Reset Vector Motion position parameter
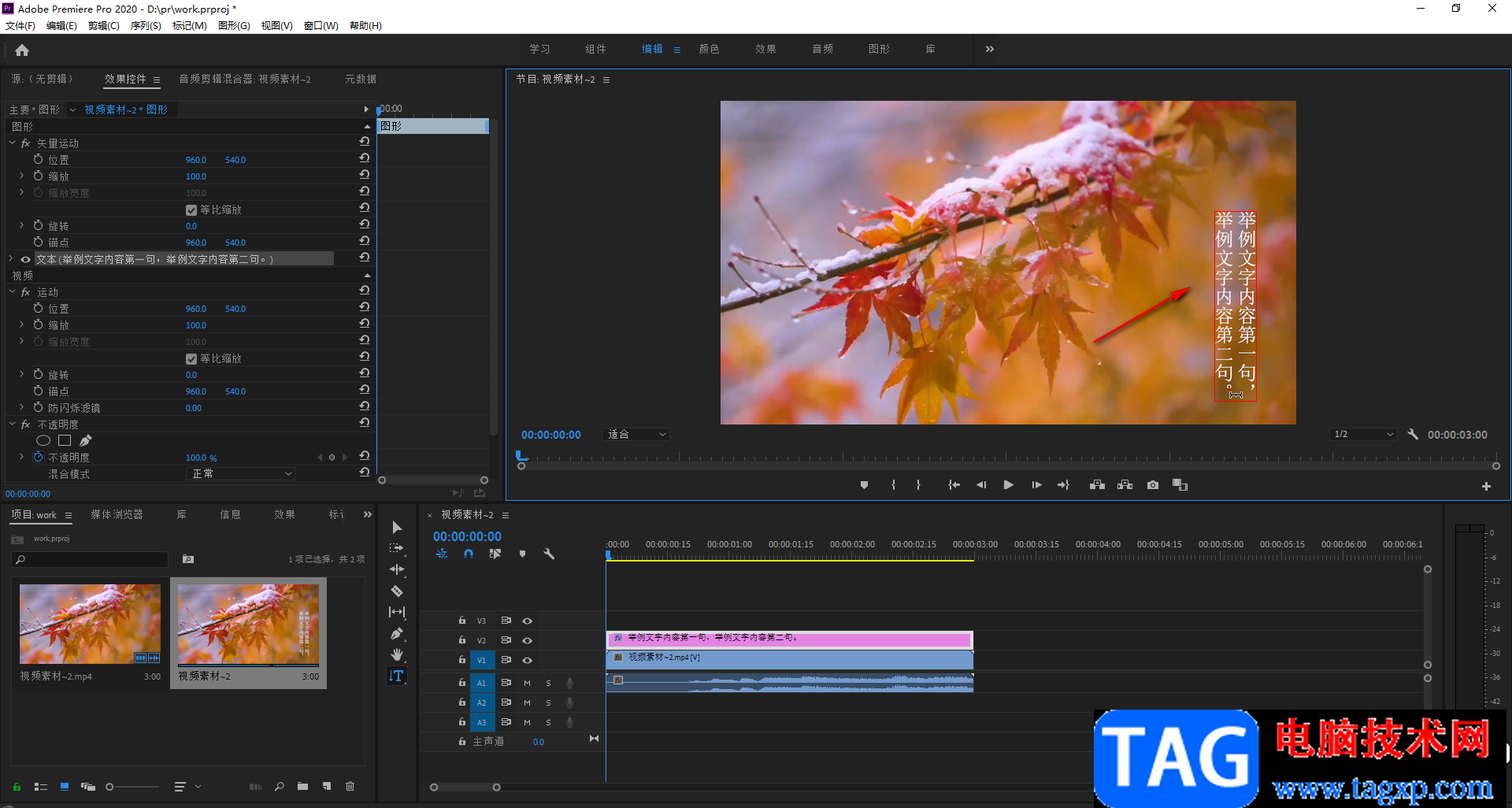Viewport: 1512px width, 808px height. point(364,158)
